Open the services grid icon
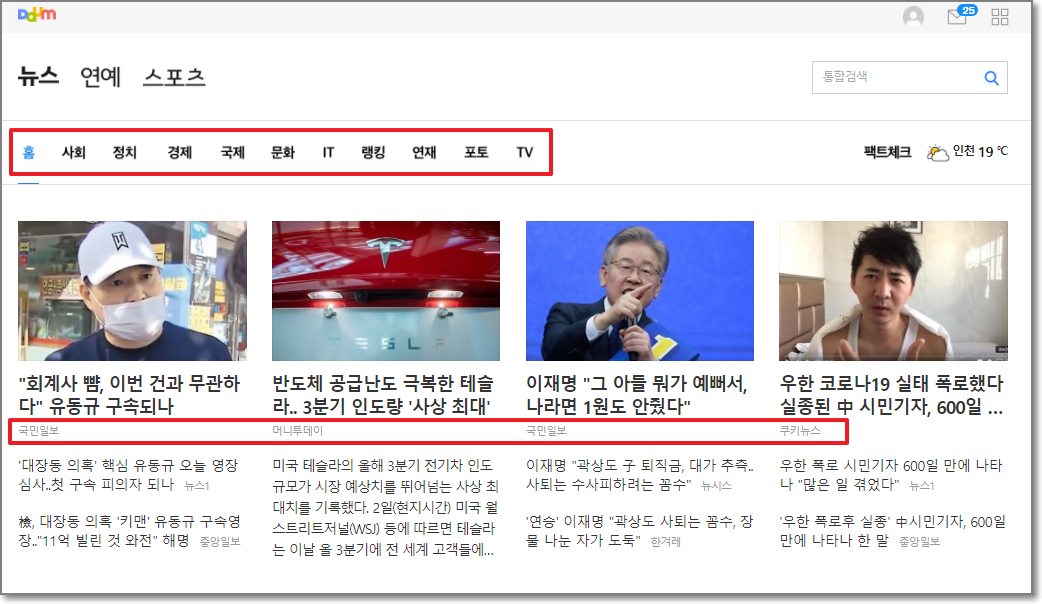 point(999,17)
